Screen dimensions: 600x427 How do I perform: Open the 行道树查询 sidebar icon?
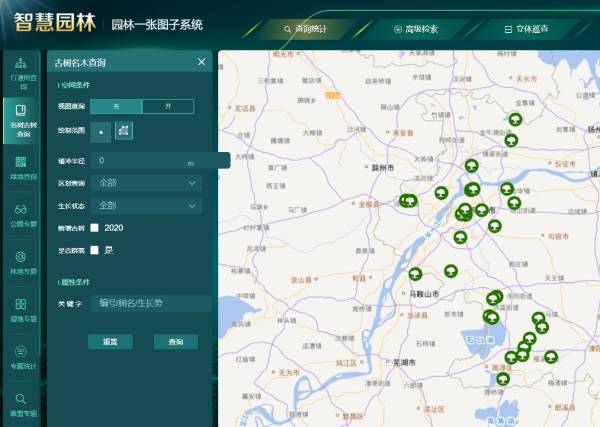(x=20, y=70)
